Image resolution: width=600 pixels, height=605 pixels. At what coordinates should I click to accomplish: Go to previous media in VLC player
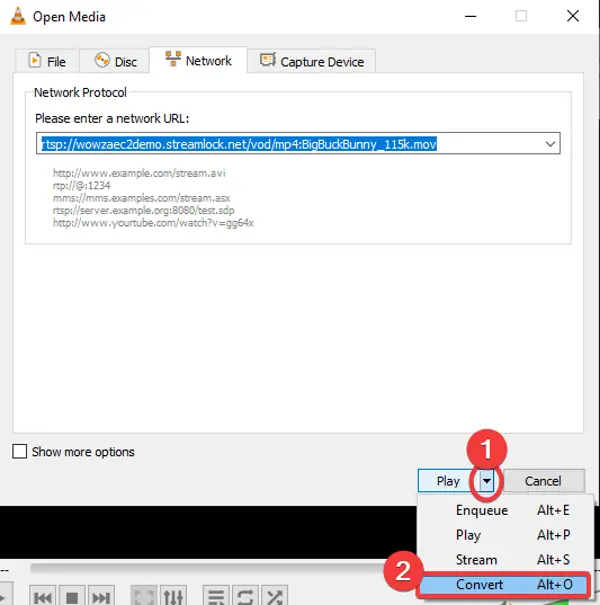click(42, 597)
